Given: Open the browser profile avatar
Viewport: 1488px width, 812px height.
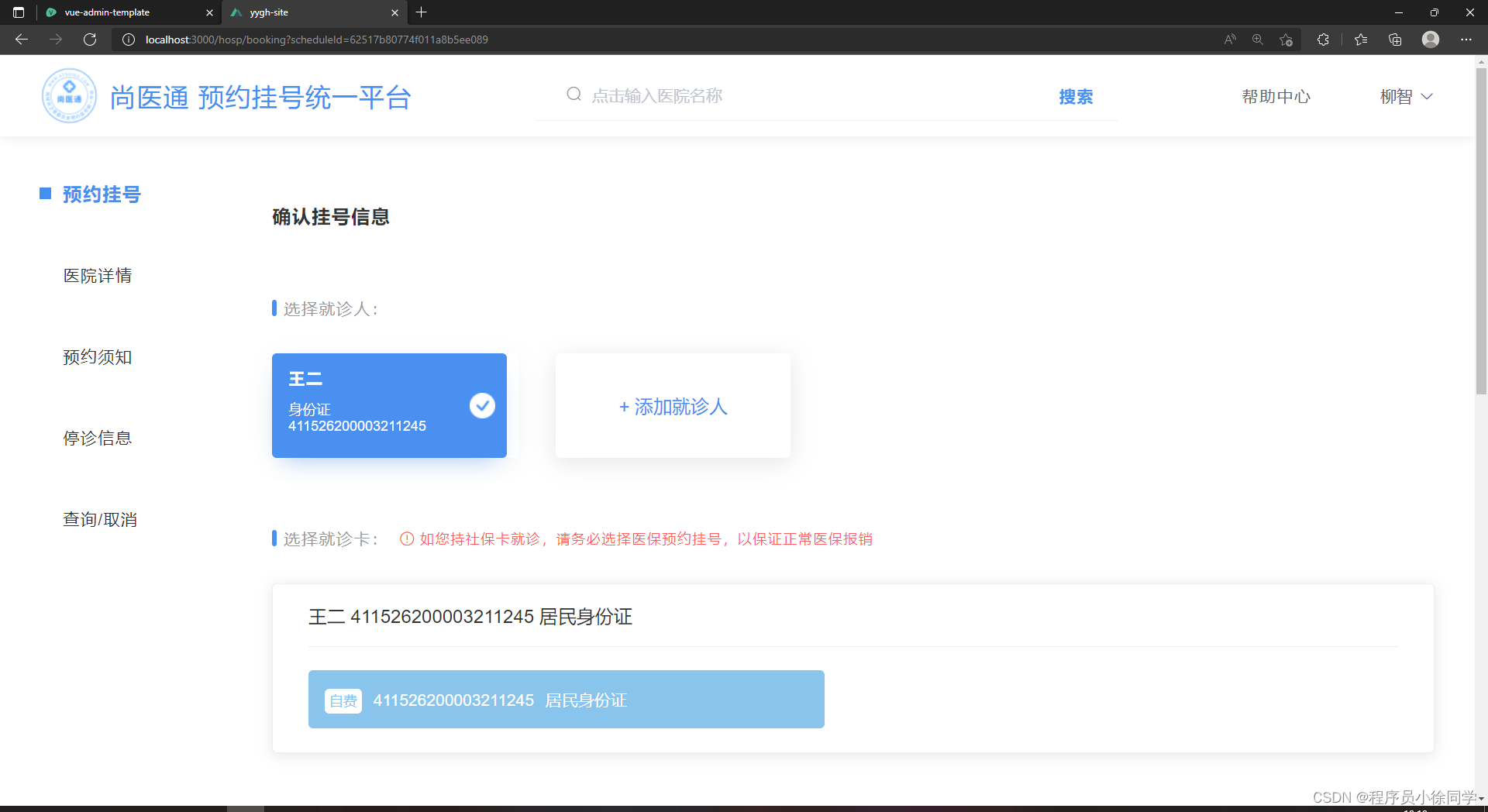Looking at the screenshot, I should coord(1431,40).
